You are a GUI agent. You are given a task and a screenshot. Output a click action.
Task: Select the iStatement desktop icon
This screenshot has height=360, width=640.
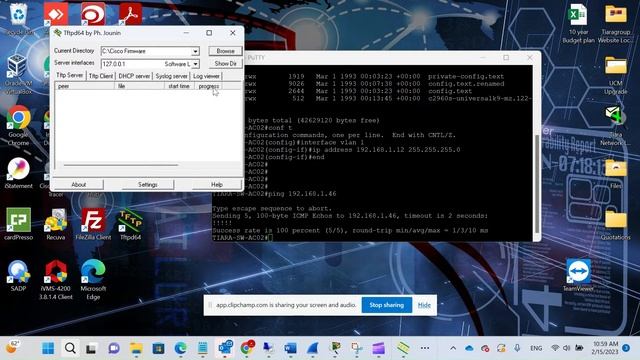pyautogui.click(x=18, y=173)
